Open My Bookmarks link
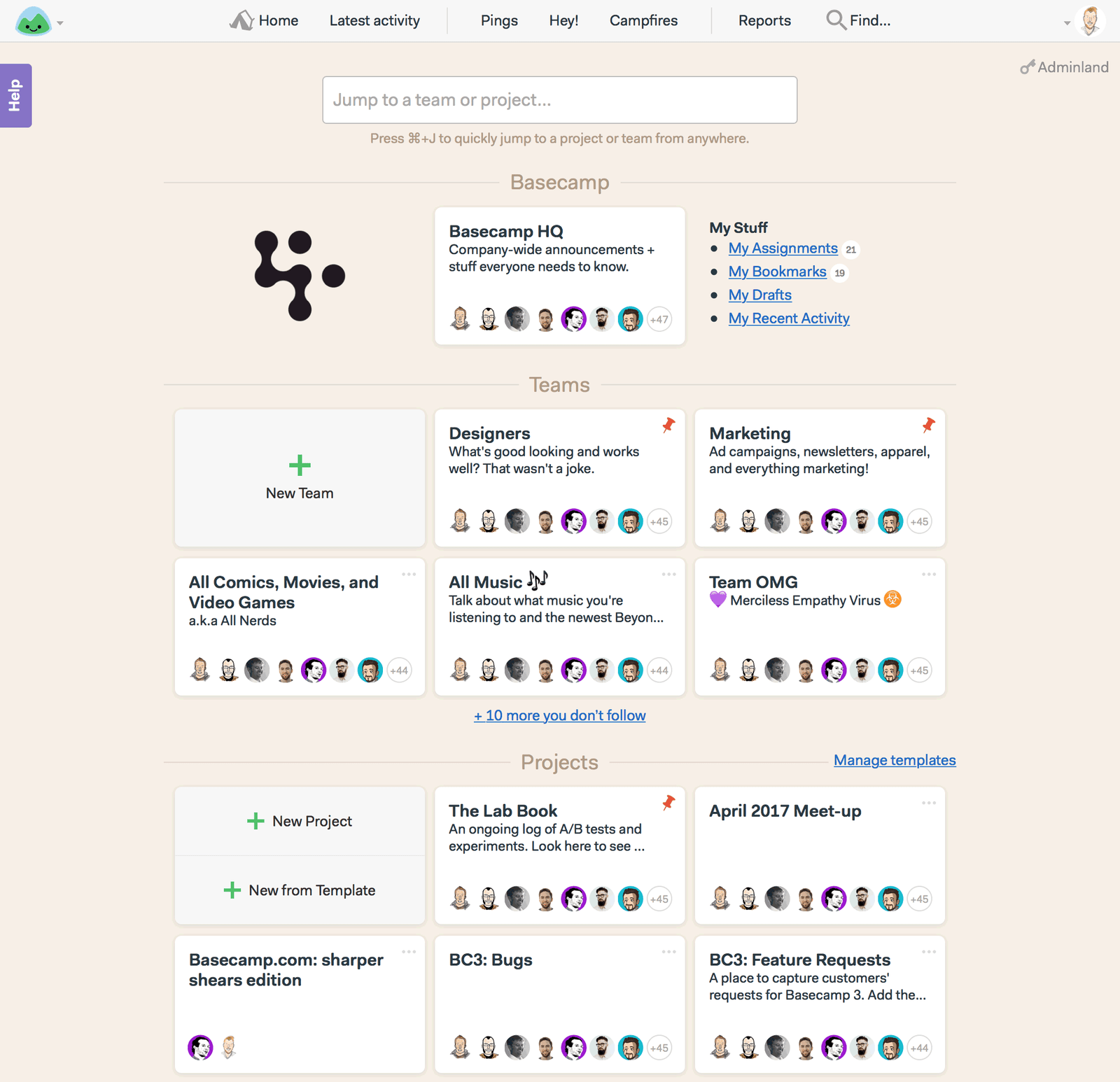 [x=777, y=272]
